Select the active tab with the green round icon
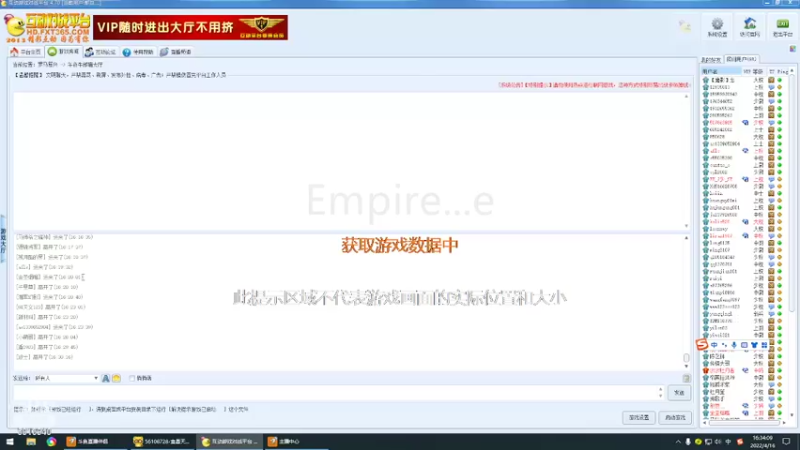 point(63,52)
